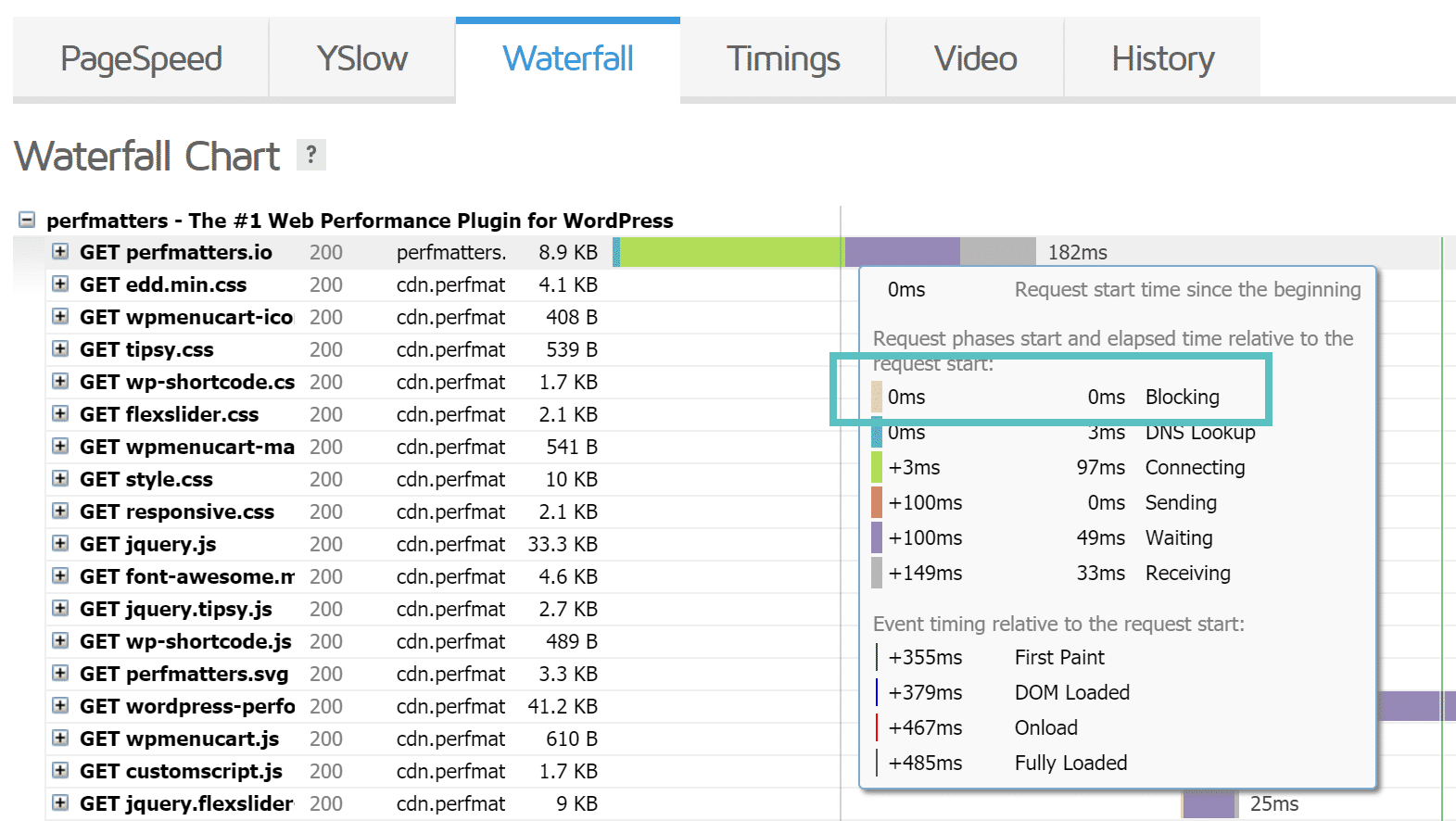Click the gray Receiving segment of the first bar
Screen dimensions: 1456x821
click(x=997, y=251)
